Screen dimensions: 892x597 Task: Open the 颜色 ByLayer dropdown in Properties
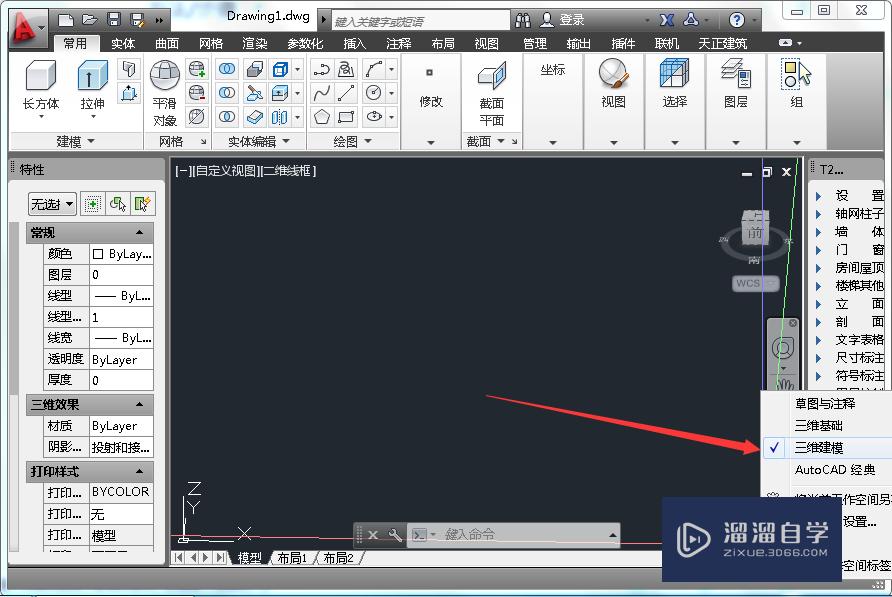tap(122, 254)
